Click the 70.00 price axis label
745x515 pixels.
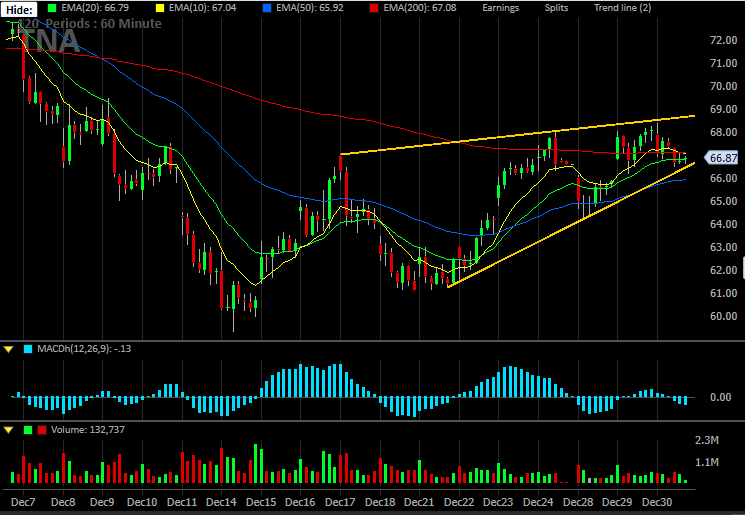[x=724, y=86]
